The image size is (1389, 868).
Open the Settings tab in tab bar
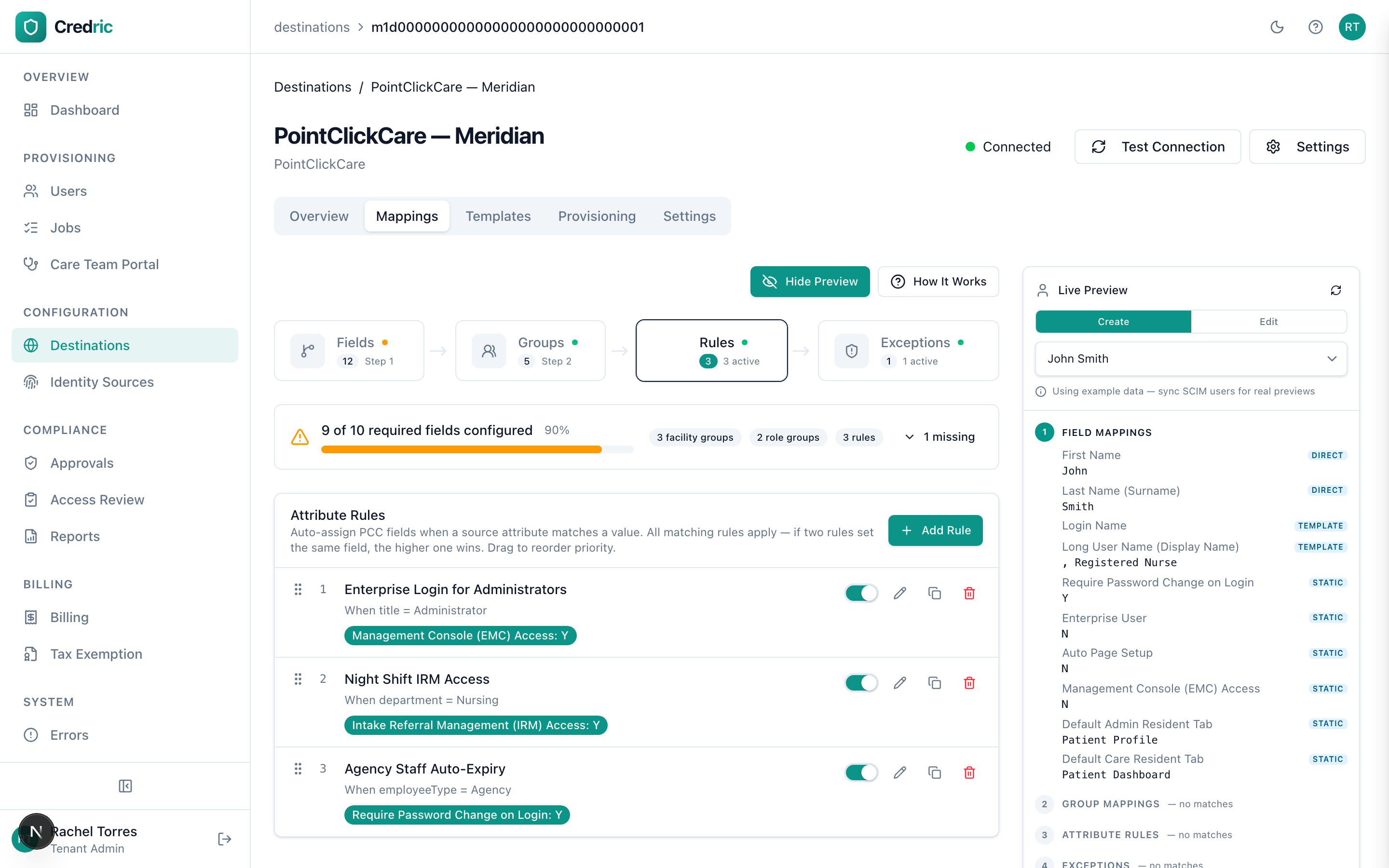click(689, 216)
